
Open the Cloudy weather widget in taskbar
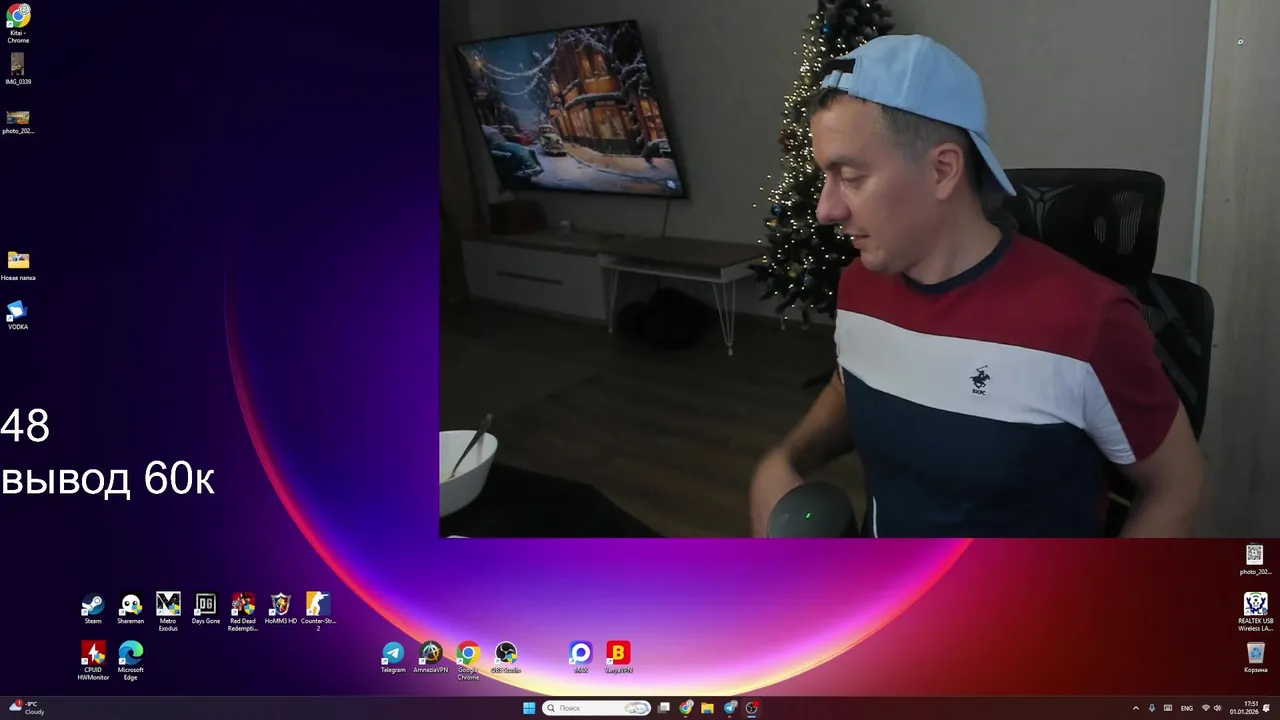coord(27,708)
